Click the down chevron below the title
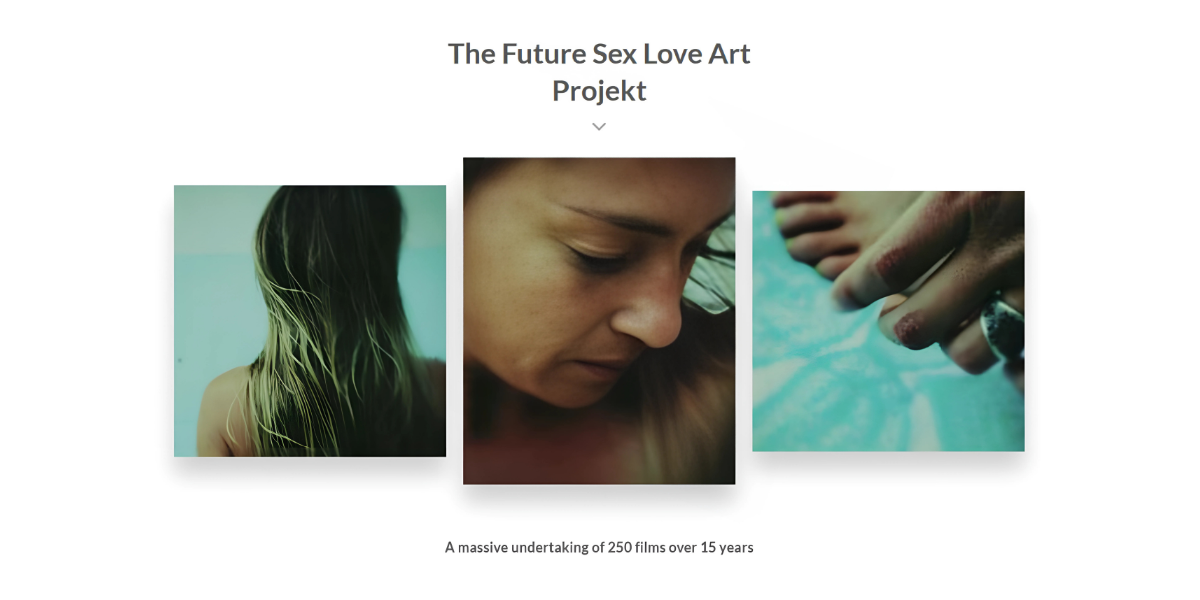Viewport: 1200px width, 600px height. [x=599, y=127]
